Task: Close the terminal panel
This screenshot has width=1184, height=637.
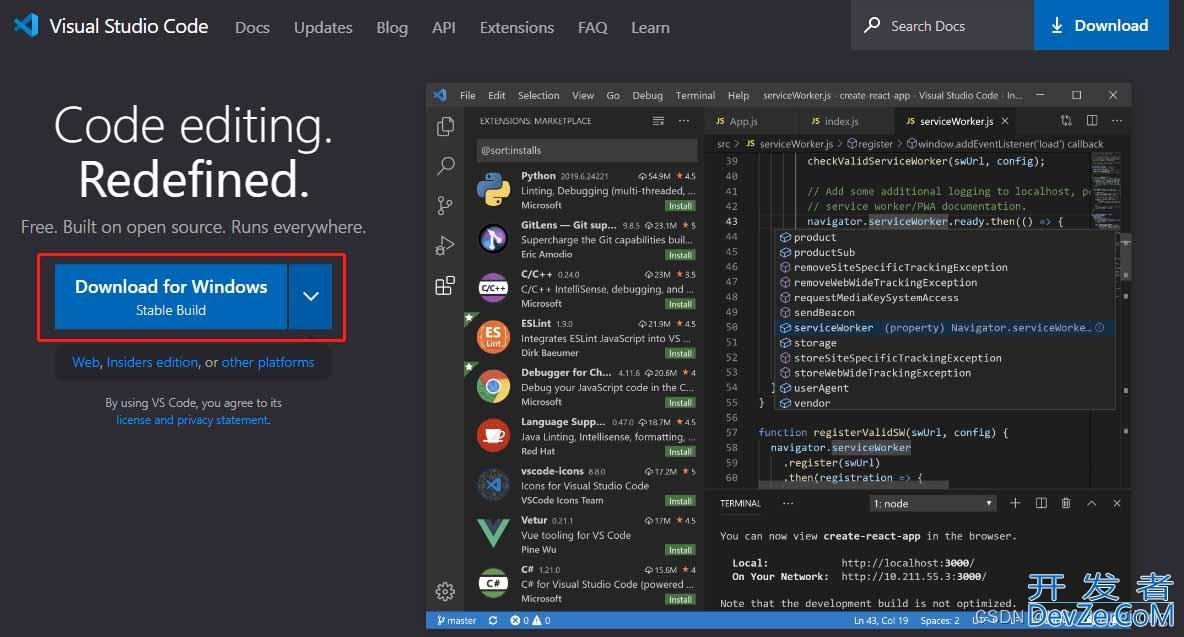Action: (1117, 503)
